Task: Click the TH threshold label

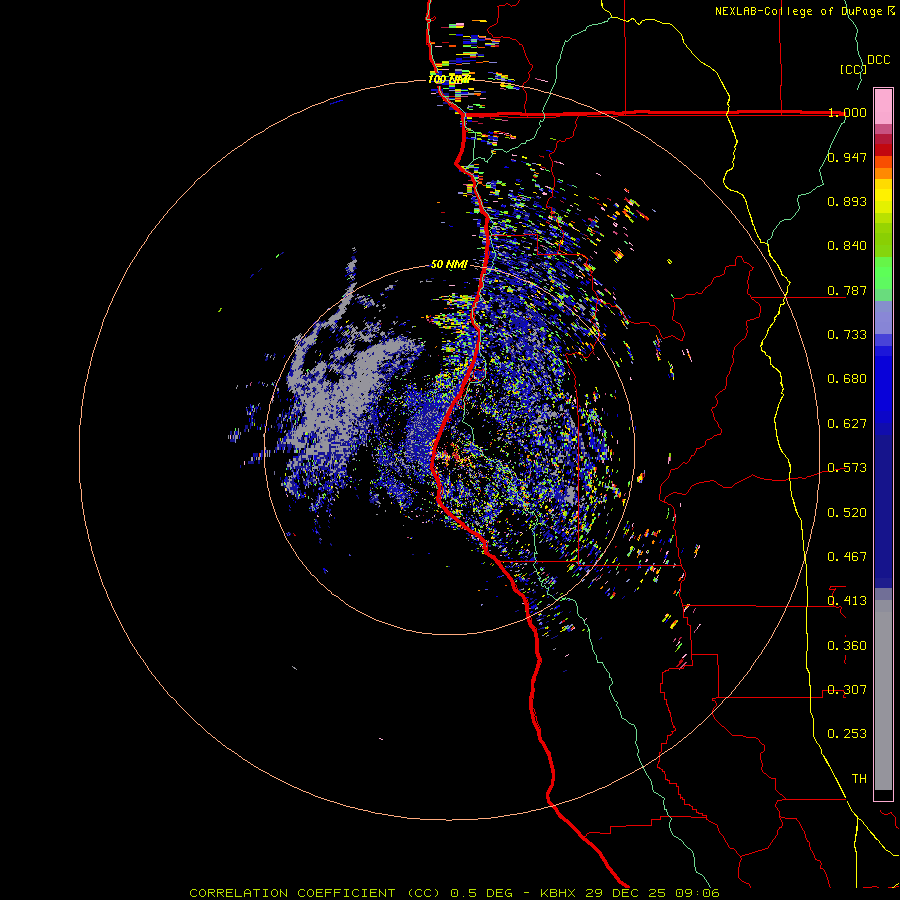Action: click(859, 779)
